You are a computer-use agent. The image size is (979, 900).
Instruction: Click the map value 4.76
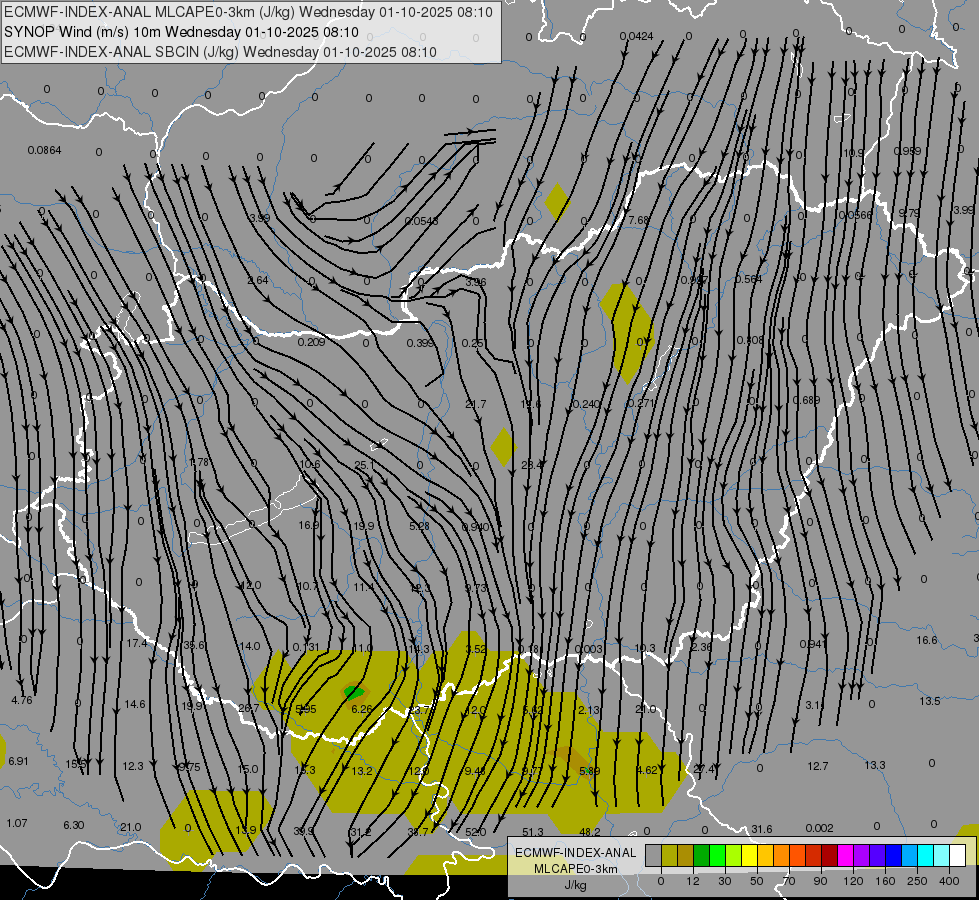pos(22,700)
